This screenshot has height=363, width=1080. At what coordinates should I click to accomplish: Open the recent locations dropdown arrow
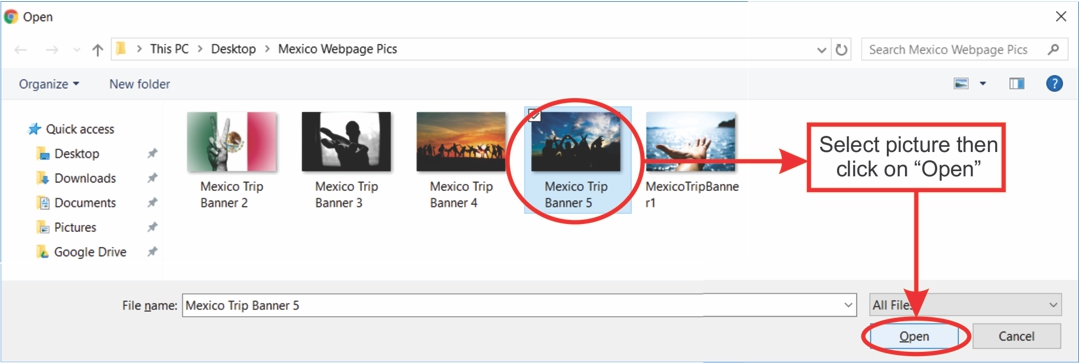click(x=76, y=50)
